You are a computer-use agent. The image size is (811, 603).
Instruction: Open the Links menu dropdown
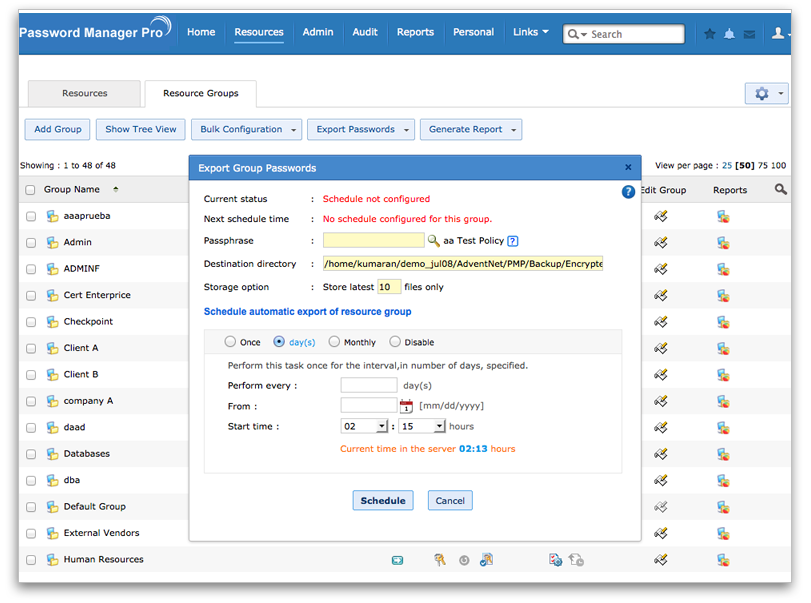(531, 32)
